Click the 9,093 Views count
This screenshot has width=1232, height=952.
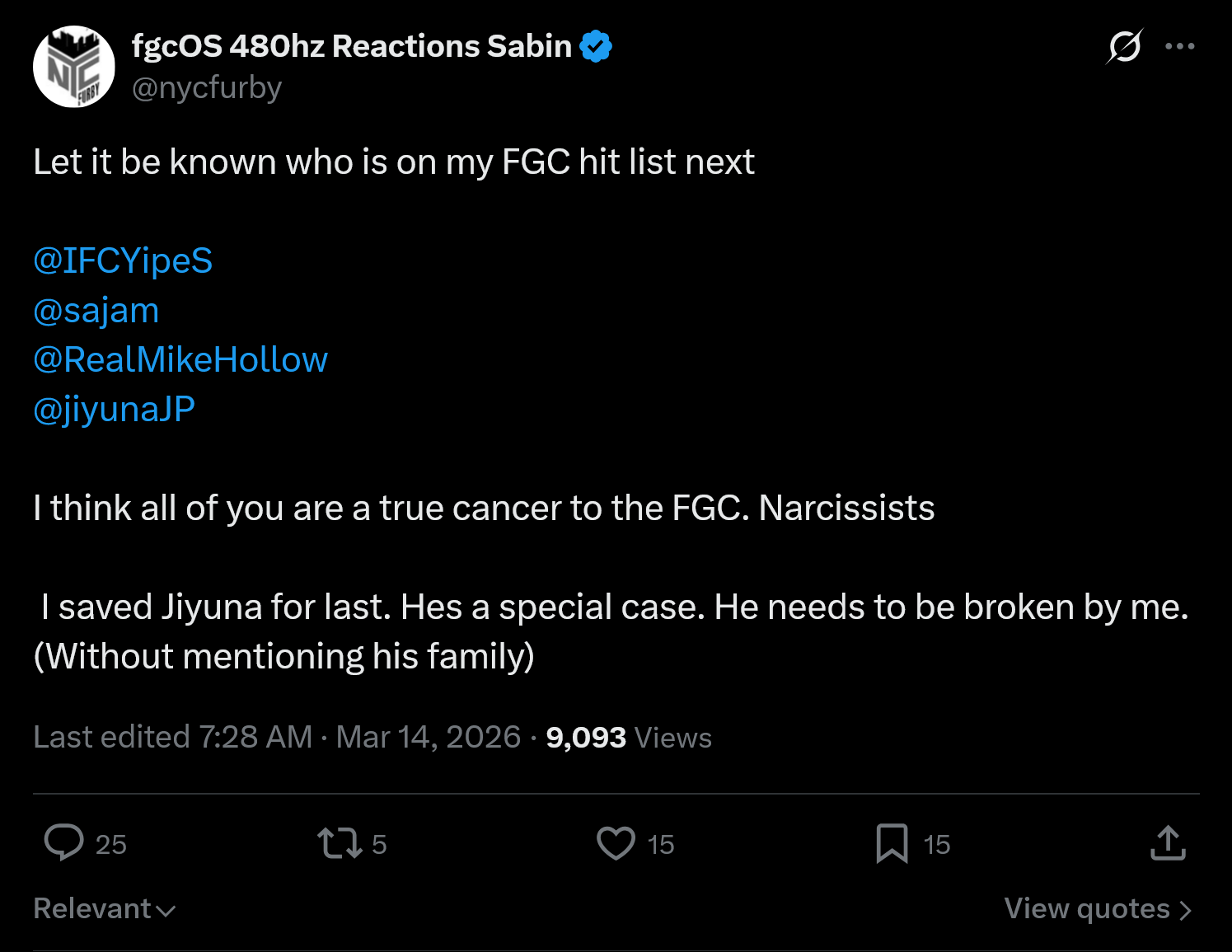click(x=628, y=737)
